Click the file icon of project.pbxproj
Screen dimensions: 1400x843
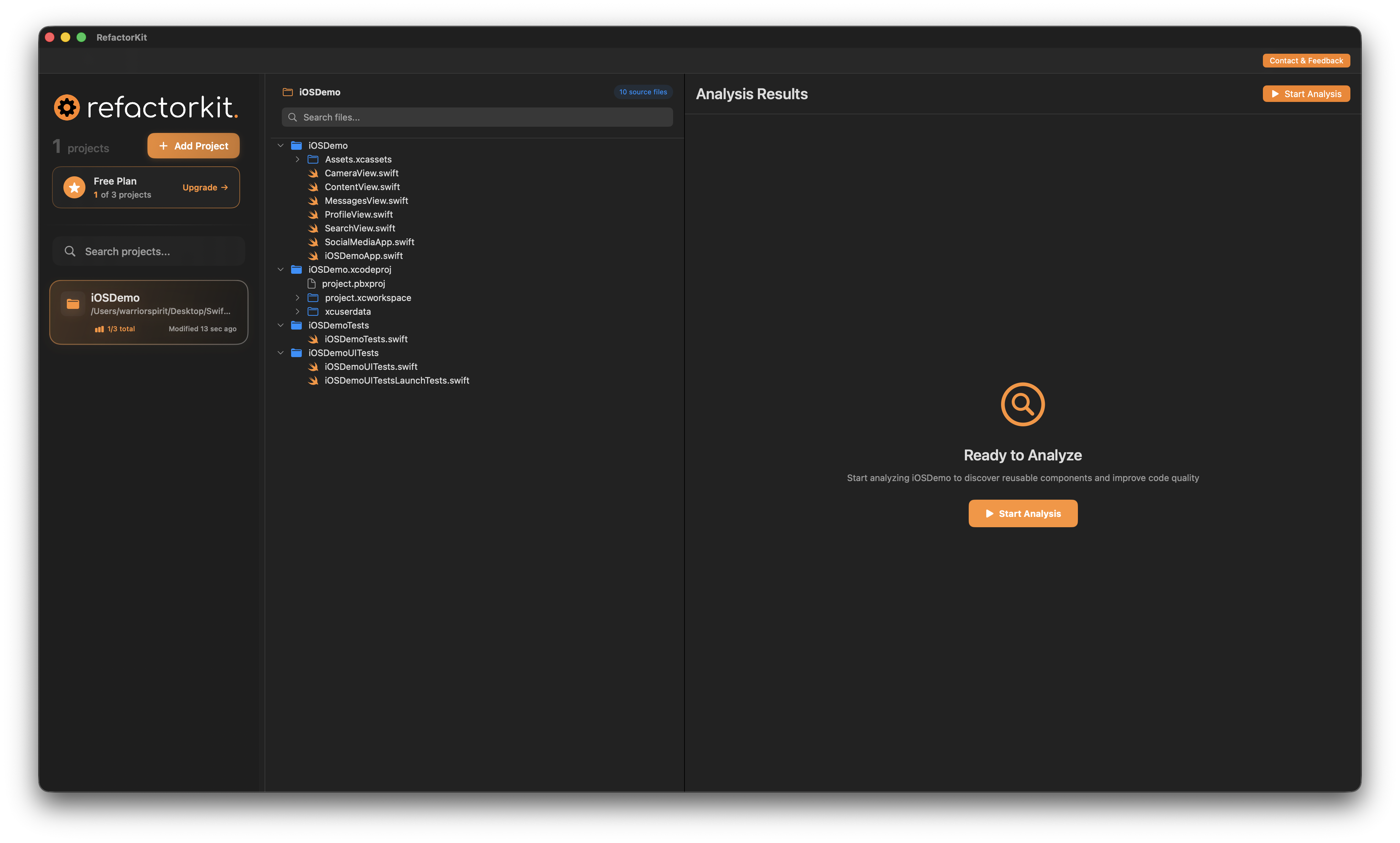click(311, 283)
